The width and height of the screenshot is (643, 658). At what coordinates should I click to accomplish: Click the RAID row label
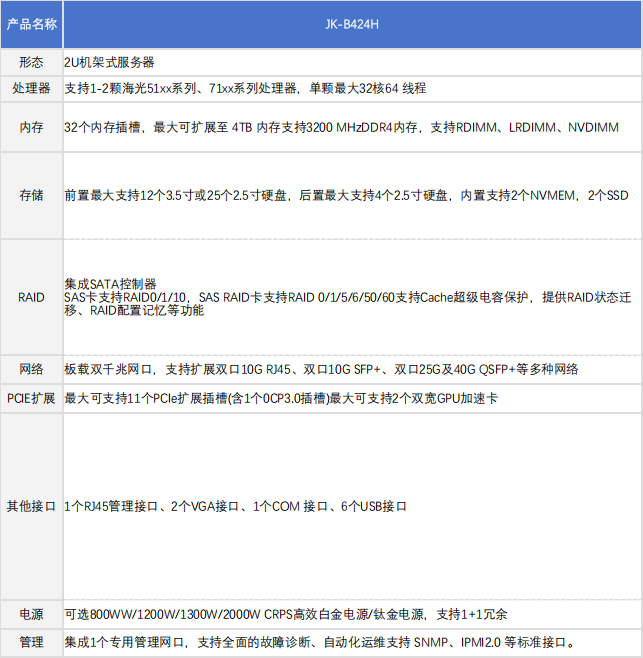pos(31,297)
